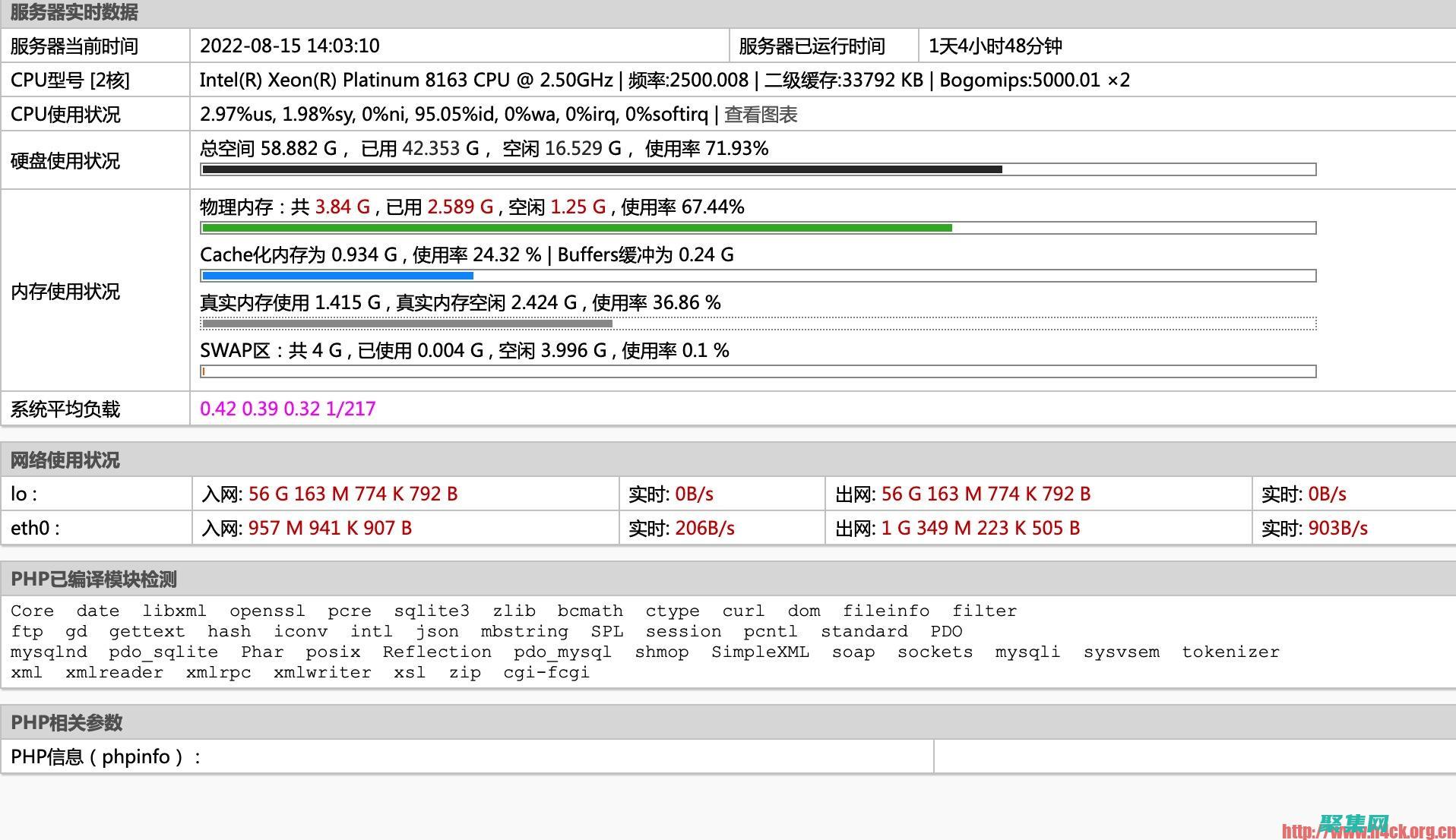Click the blue Cache memory bar
This screenshot has width=1456, height=840.
point(338,276)
